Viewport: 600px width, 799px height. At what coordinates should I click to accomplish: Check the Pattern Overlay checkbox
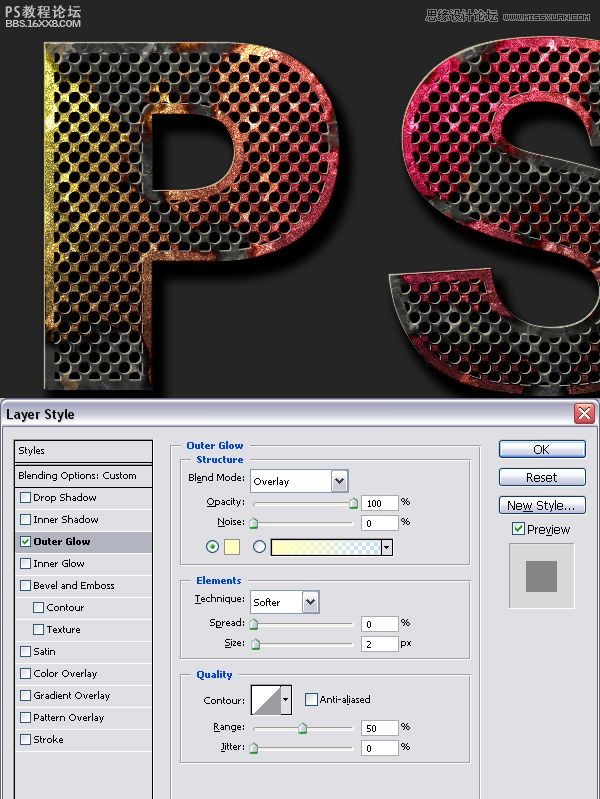coord(25,717)
